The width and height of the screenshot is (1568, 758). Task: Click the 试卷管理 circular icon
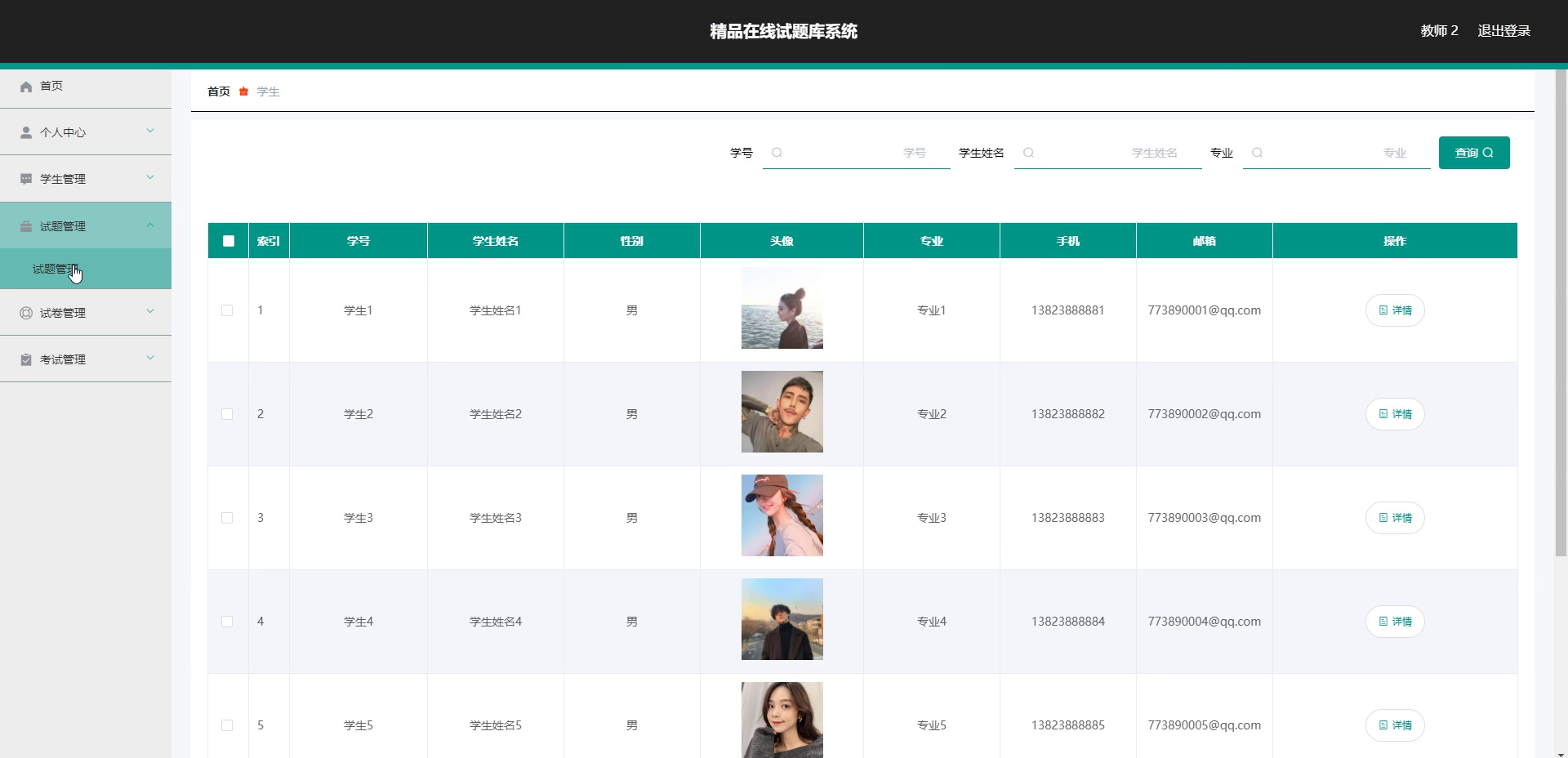pyautogui.click(x=26, y=313)
